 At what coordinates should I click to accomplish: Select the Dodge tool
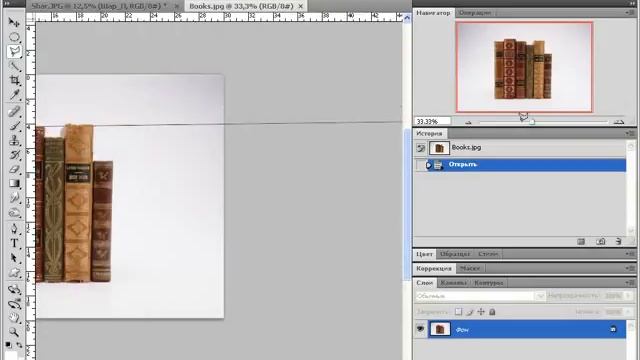[14, 213]
